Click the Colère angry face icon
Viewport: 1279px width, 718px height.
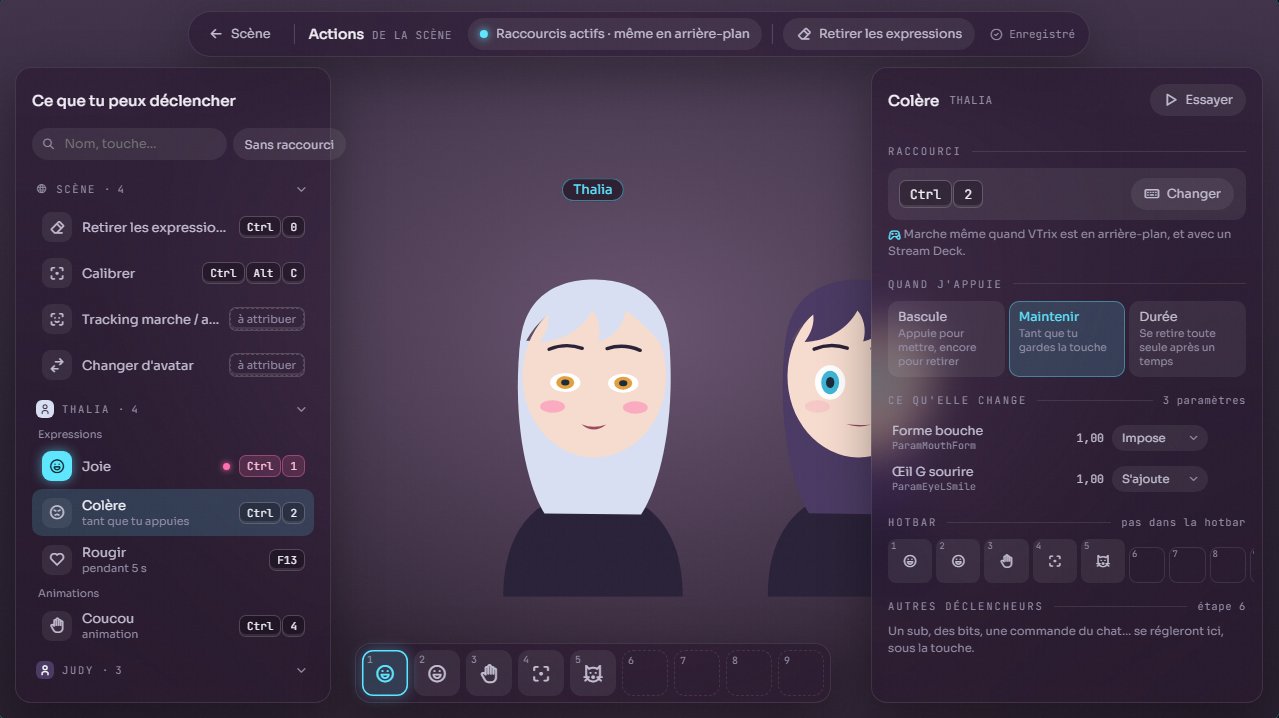click(57, 512)
